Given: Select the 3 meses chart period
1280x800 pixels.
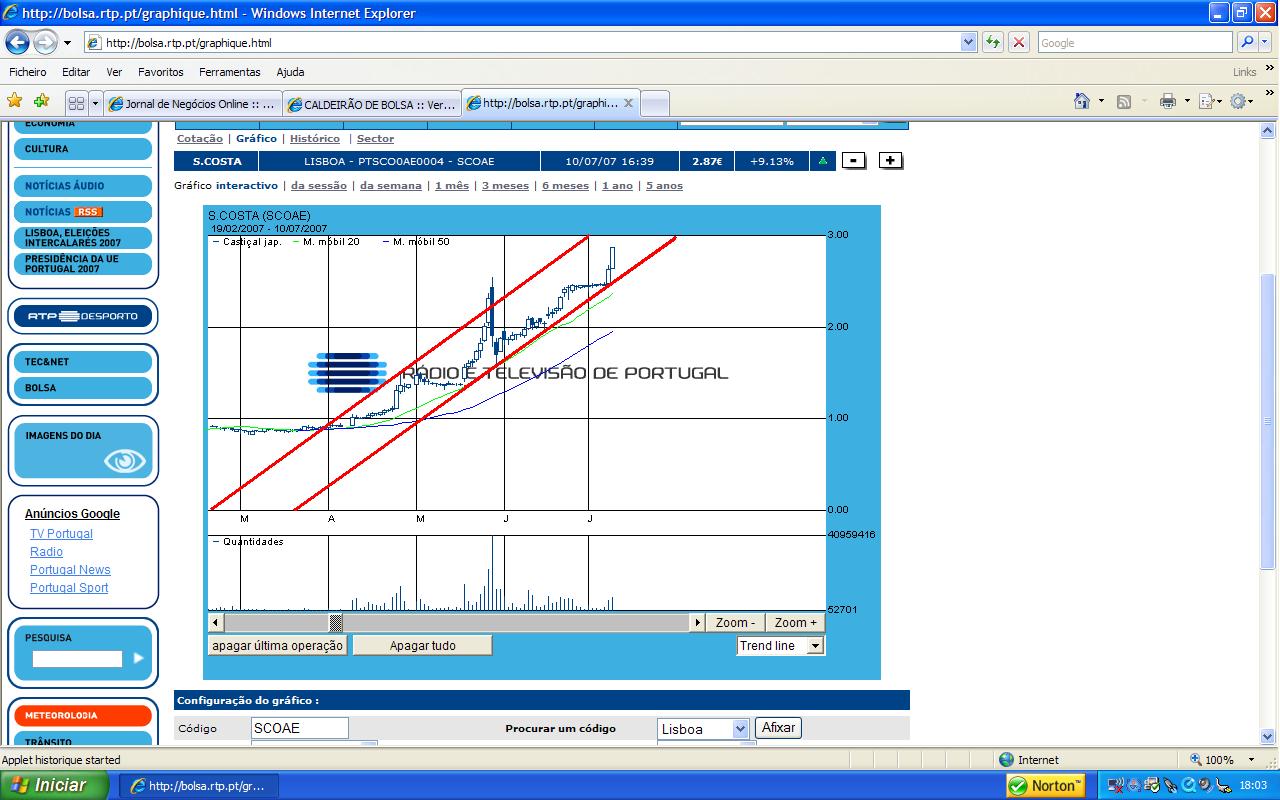Looking at the screenshot, I should pos(505,186).
